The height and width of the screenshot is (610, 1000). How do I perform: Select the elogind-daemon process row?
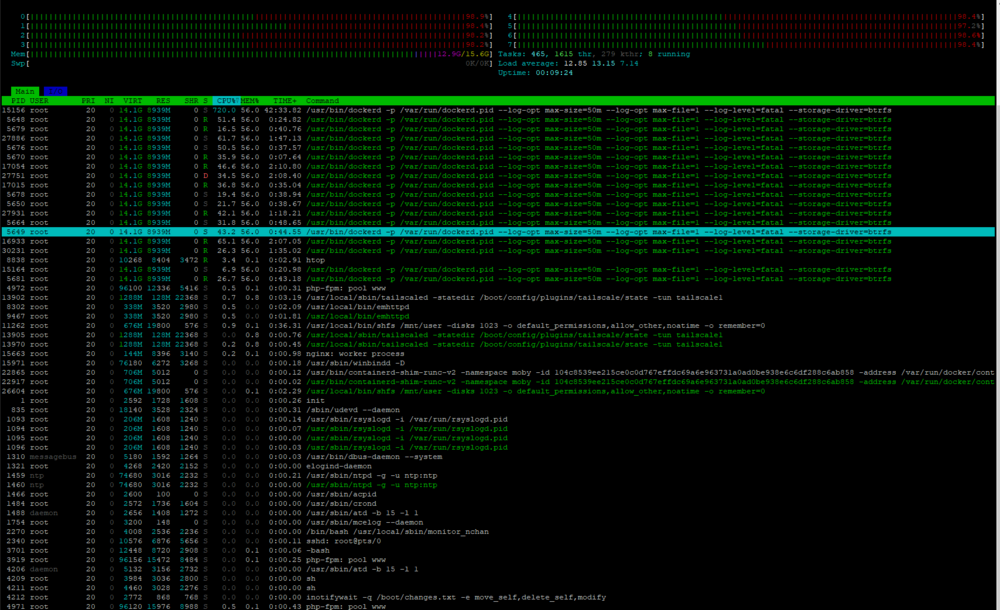tap(497, 466)
